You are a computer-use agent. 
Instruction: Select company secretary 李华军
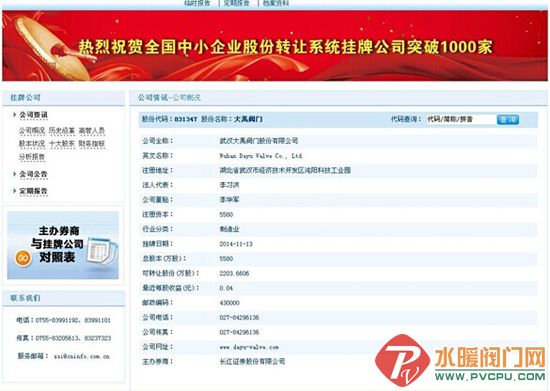229,200
